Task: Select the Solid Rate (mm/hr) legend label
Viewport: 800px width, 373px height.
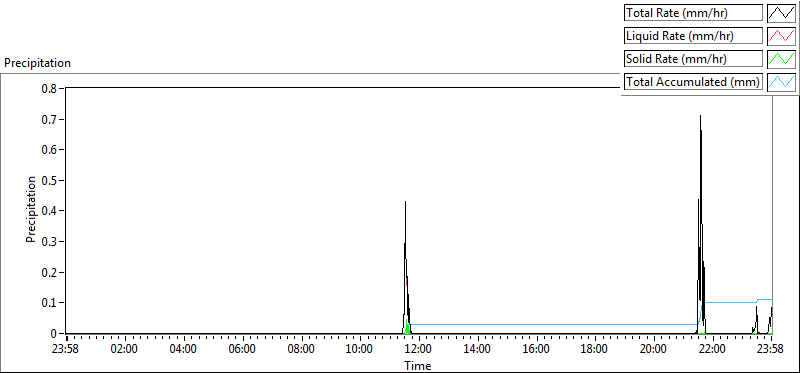Action: tap(694, 58)
